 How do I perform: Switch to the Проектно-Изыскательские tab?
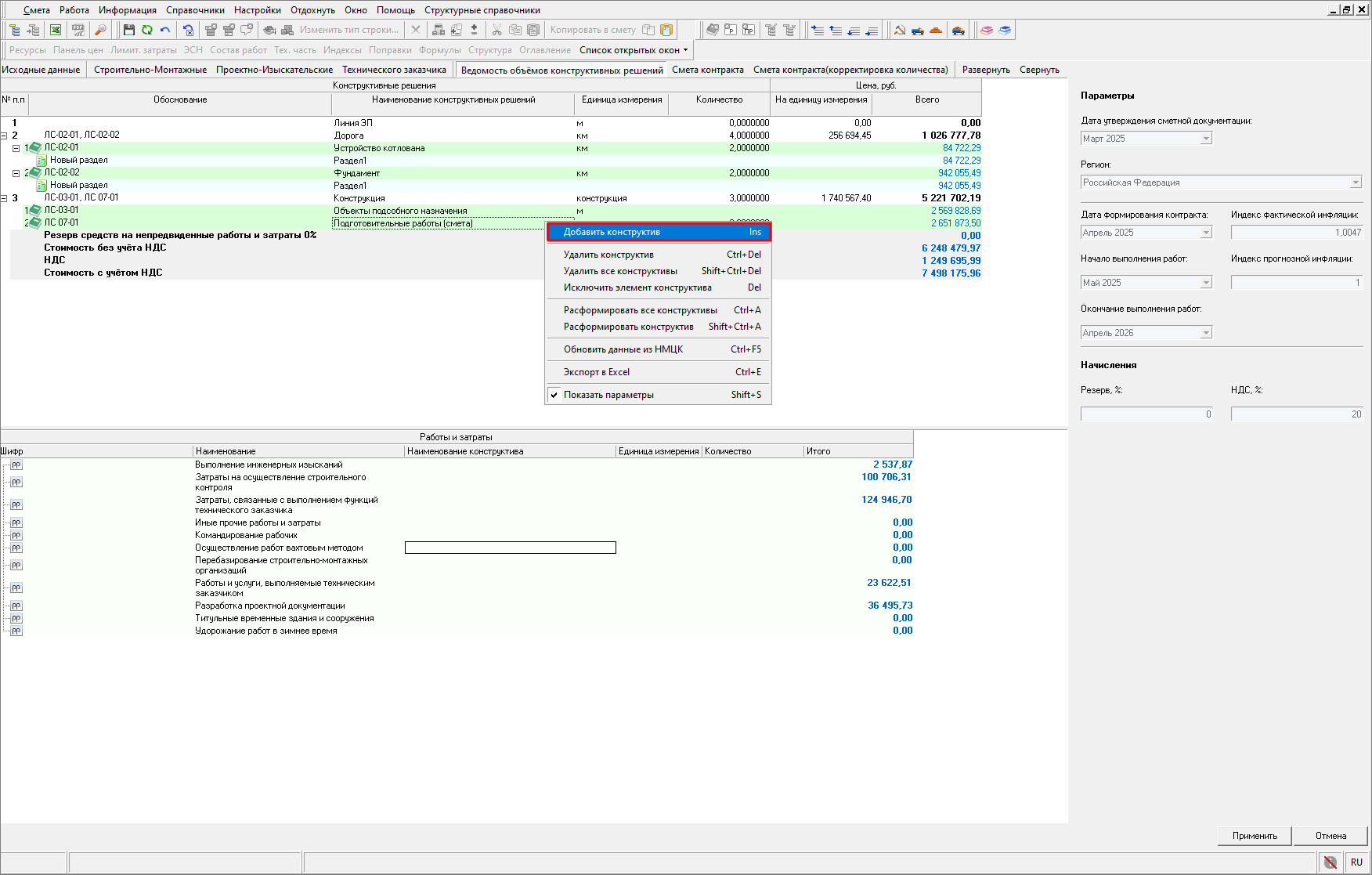pos(274,70)
